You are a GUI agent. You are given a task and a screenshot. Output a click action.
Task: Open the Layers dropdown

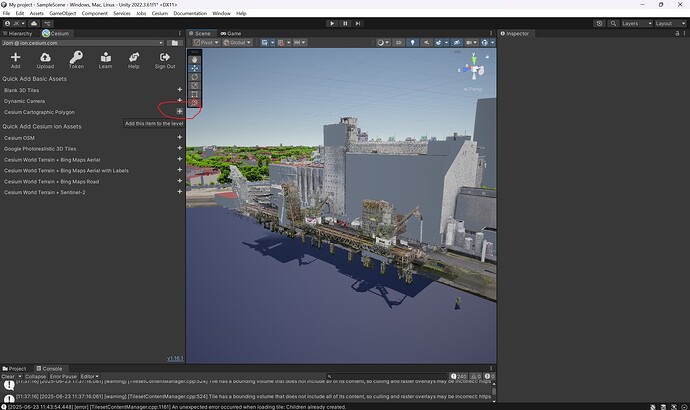coord(636,23)
